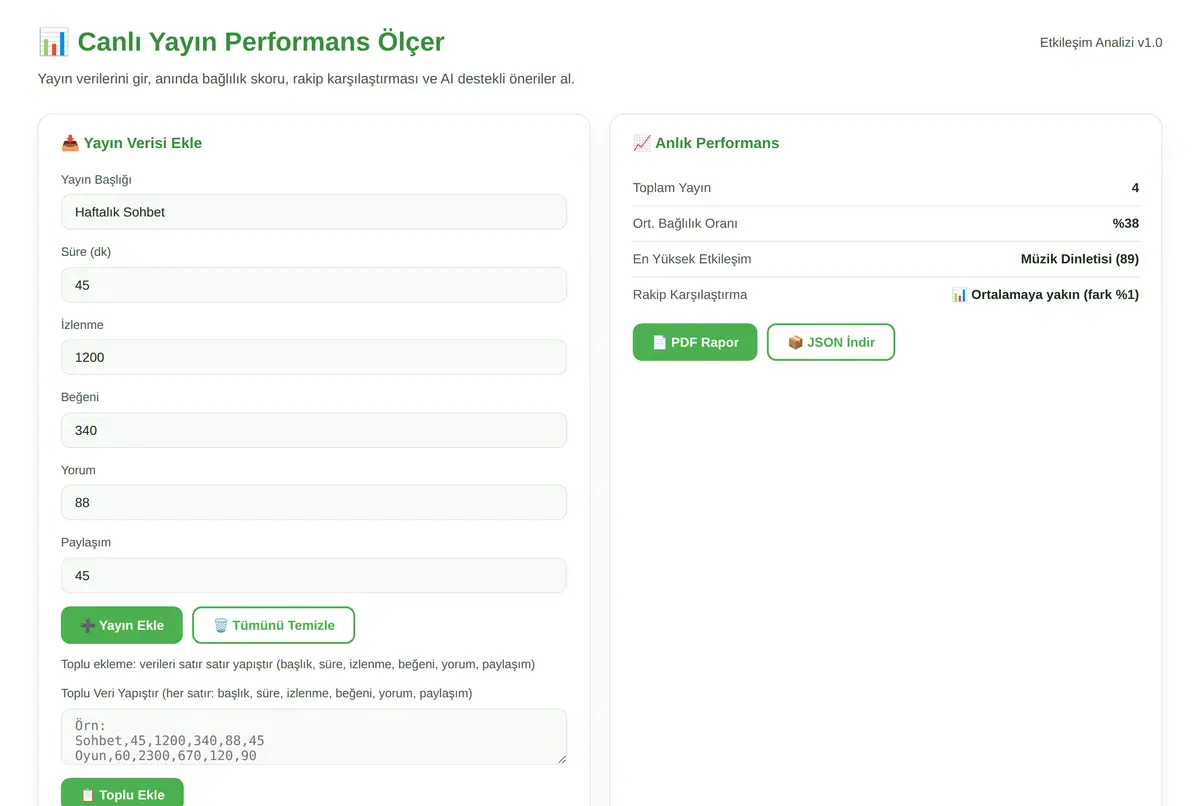Click the Ort. Bağlılık Oranı value %38
Screen dimensions: 1200x806
[1126, 223]
